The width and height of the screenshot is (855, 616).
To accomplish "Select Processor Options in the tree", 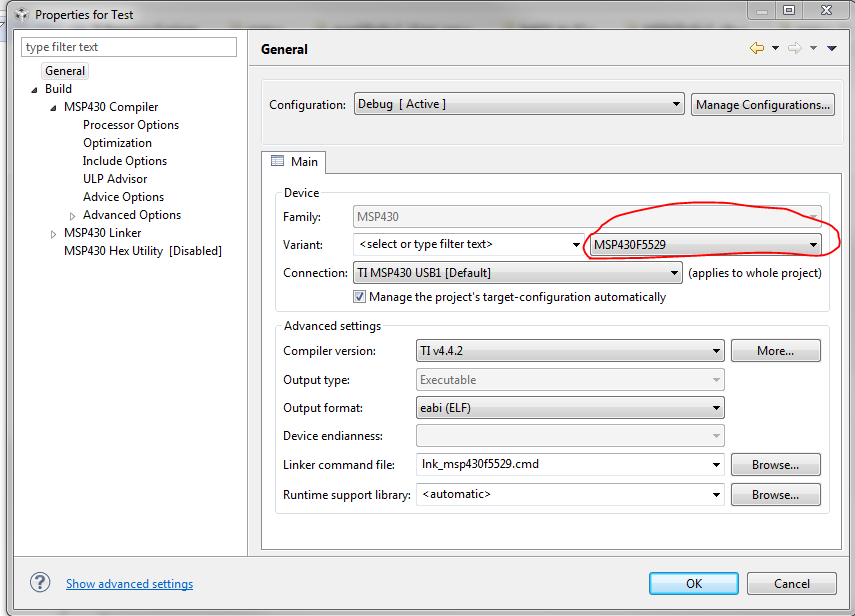I will coord(131,125).
